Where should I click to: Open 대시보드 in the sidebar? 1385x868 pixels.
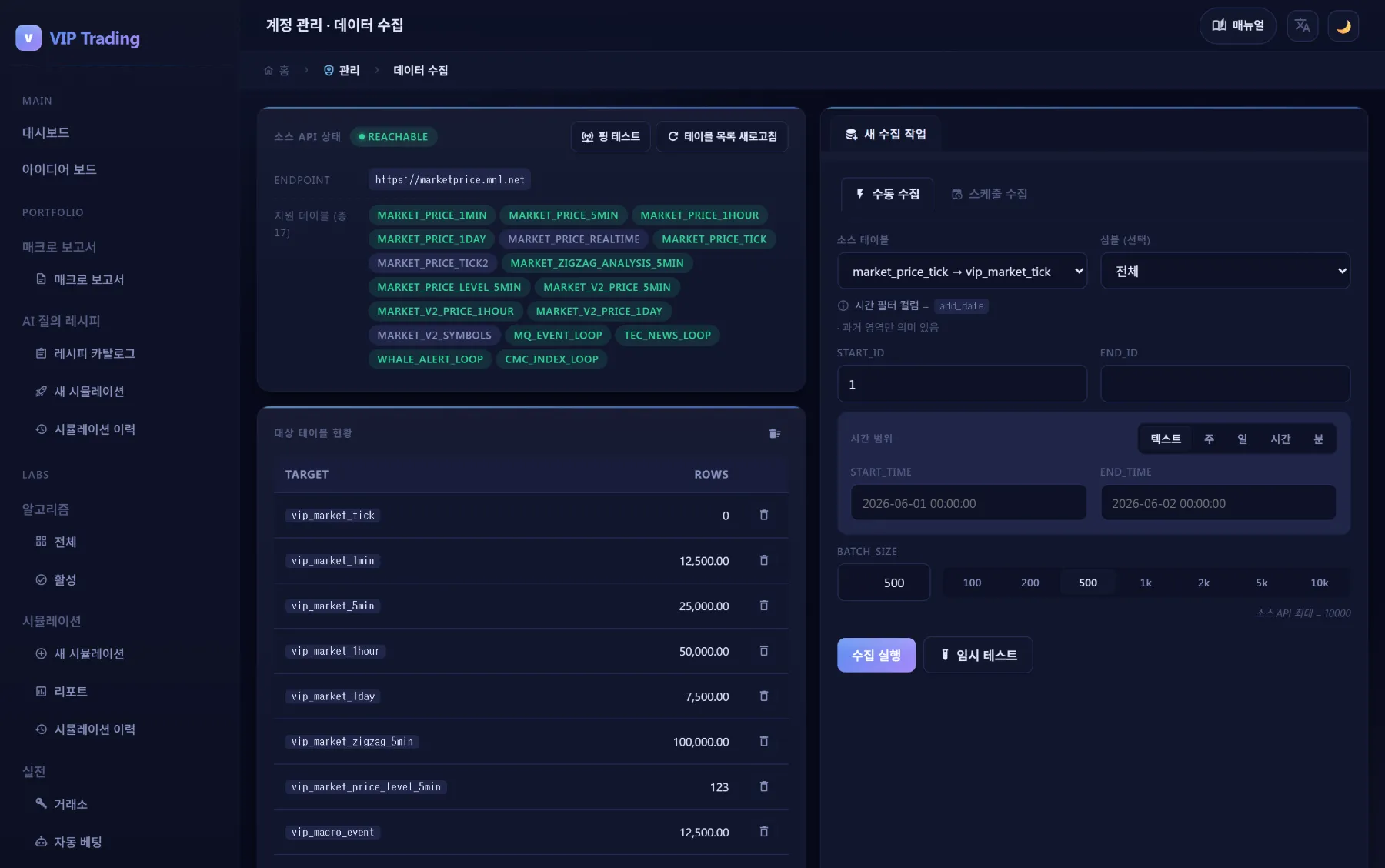click(x=46, y=132)
